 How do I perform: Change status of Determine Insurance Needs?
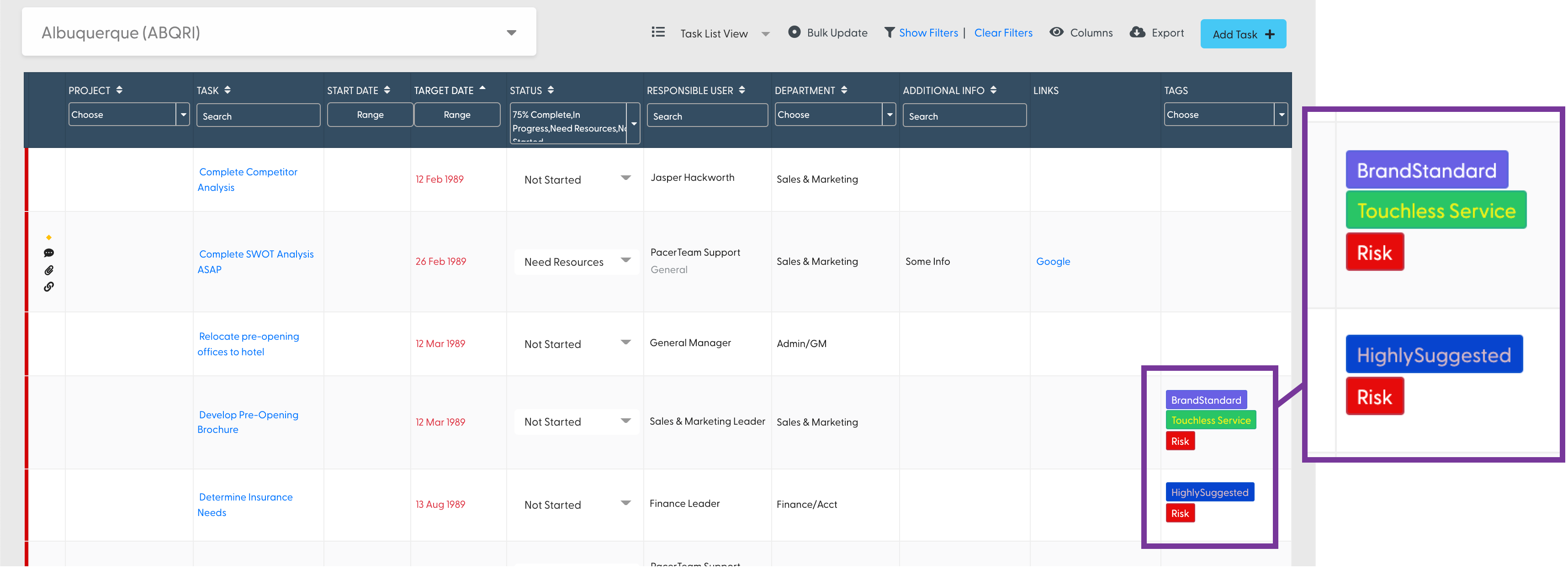pyautogui.click(x=576, y=505)
